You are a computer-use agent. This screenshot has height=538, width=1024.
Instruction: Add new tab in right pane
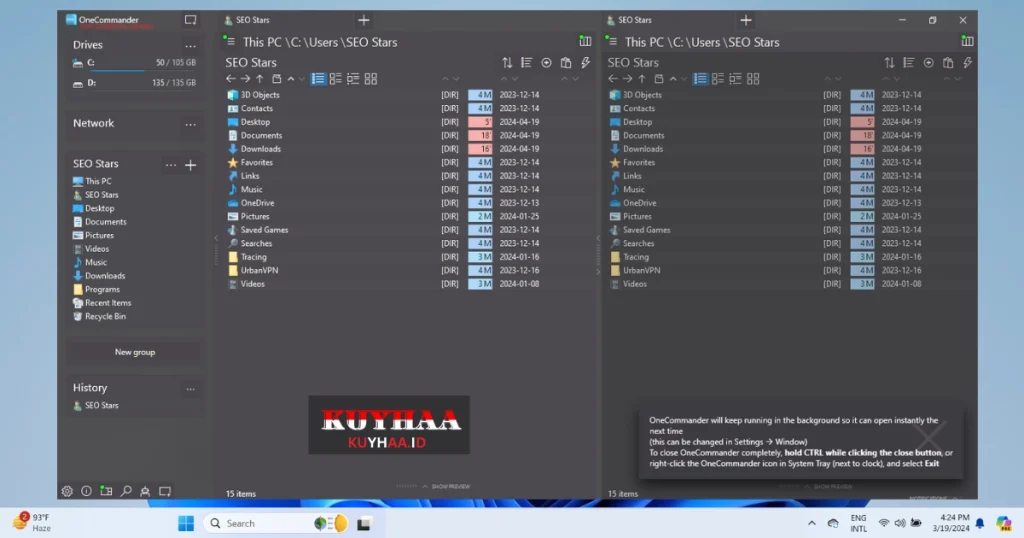pos(746,20)
